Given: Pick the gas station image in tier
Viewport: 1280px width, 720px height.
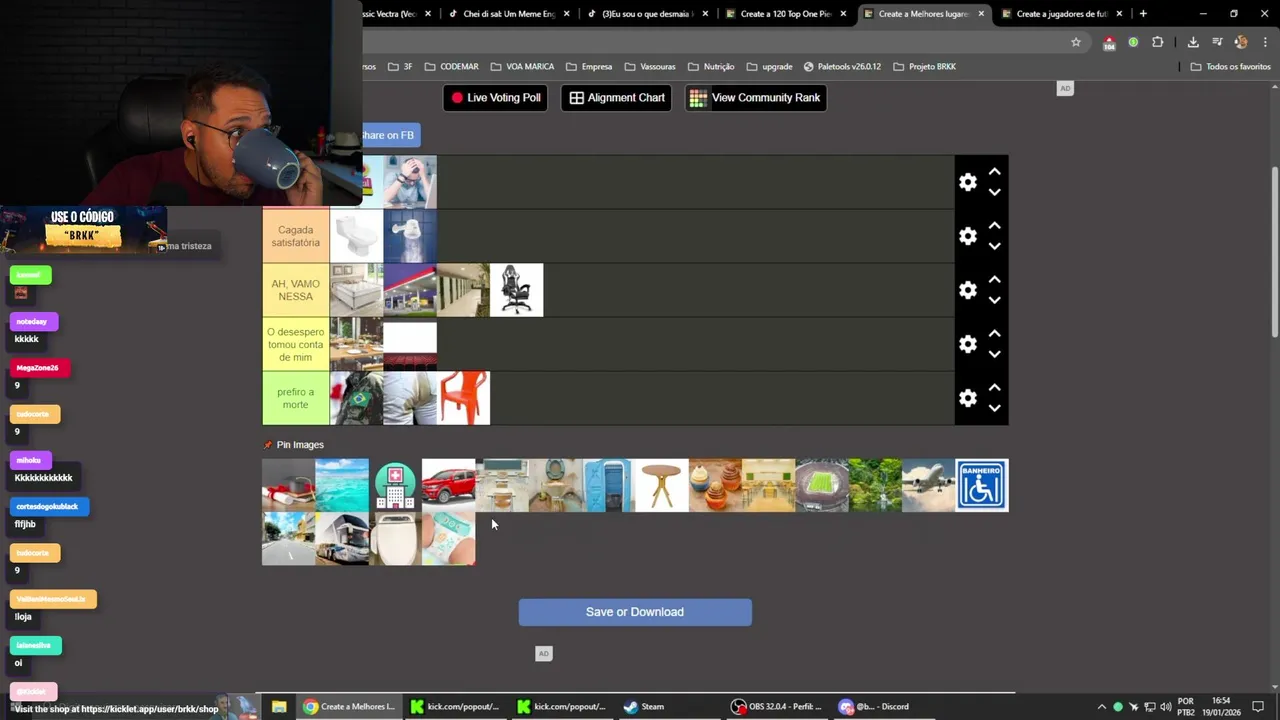Looking at the screenshot, I should pyautogui.click(x=410, y=290).
